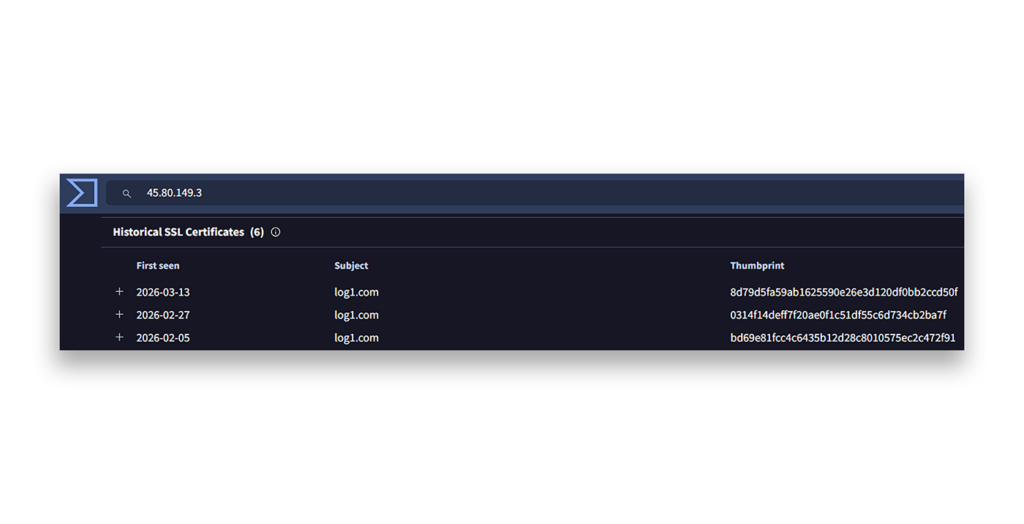Open the Historical SSL Certificates info icon

(276, 232)
